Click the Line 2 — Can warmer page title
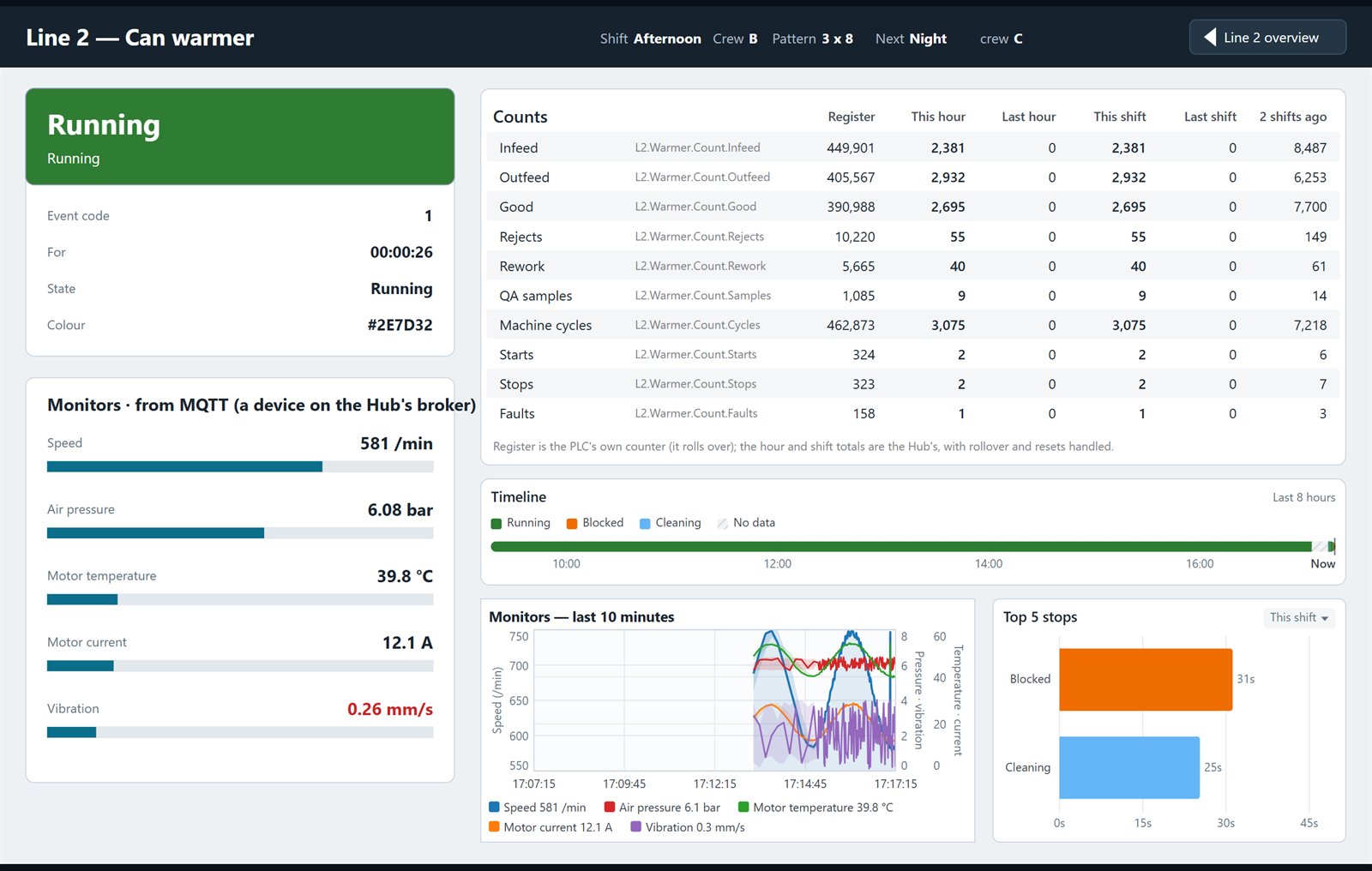 click(x=140, y=38)
